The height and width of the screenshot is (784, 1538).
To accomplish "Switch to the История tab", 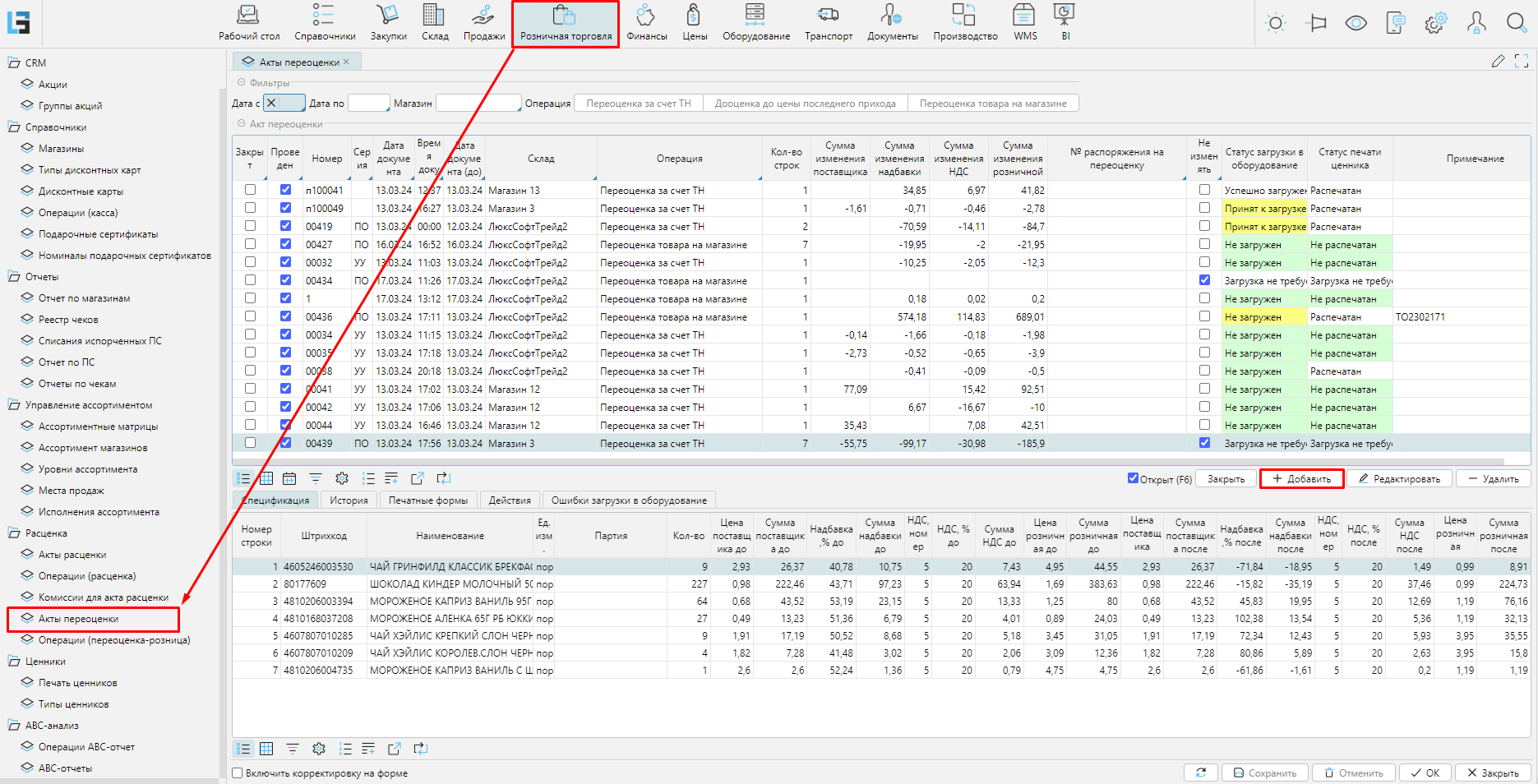I will tap(349, 500).
